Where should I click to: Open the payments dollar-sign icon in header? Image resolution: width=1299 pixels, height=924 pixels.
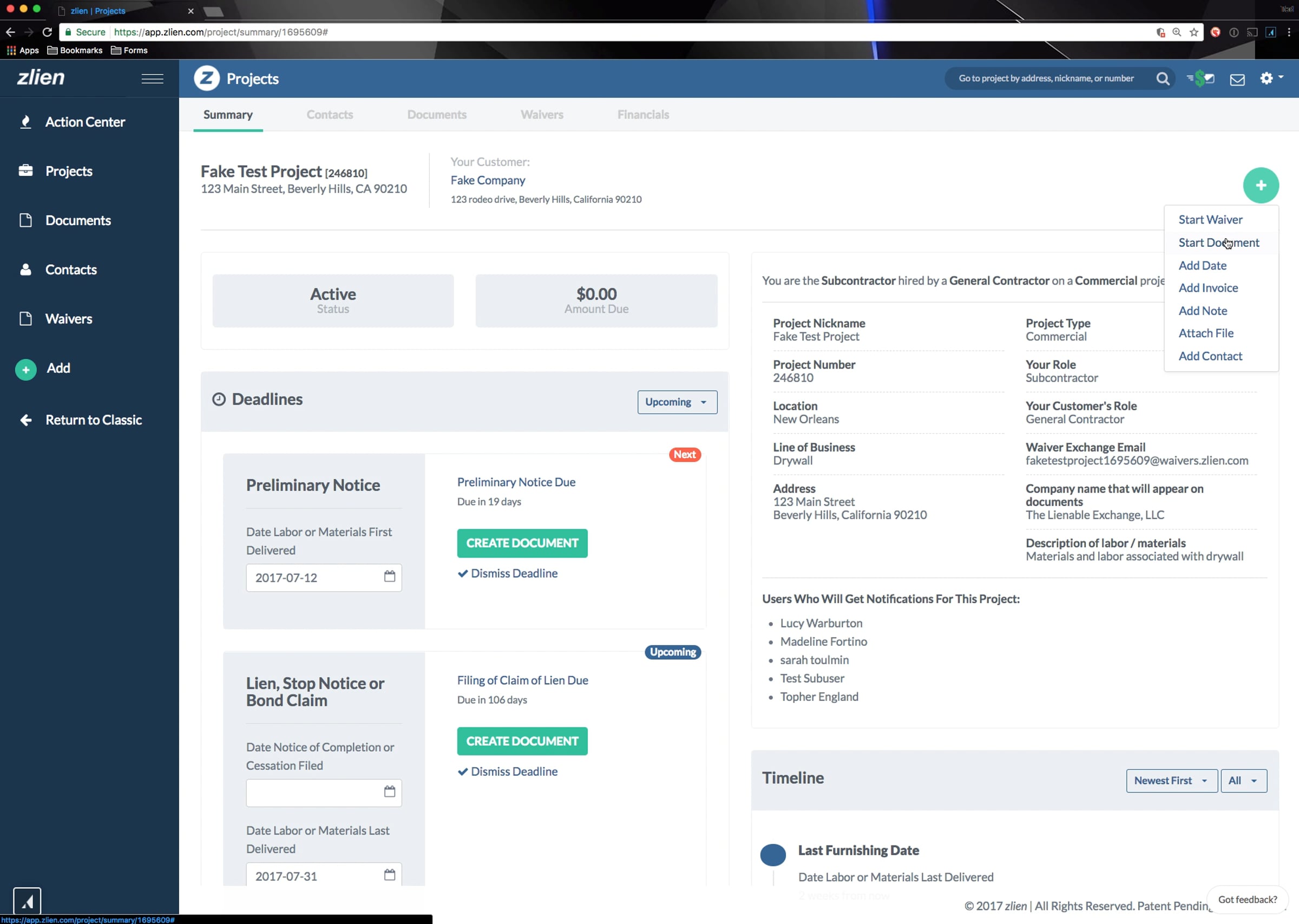pos(1200,78)
